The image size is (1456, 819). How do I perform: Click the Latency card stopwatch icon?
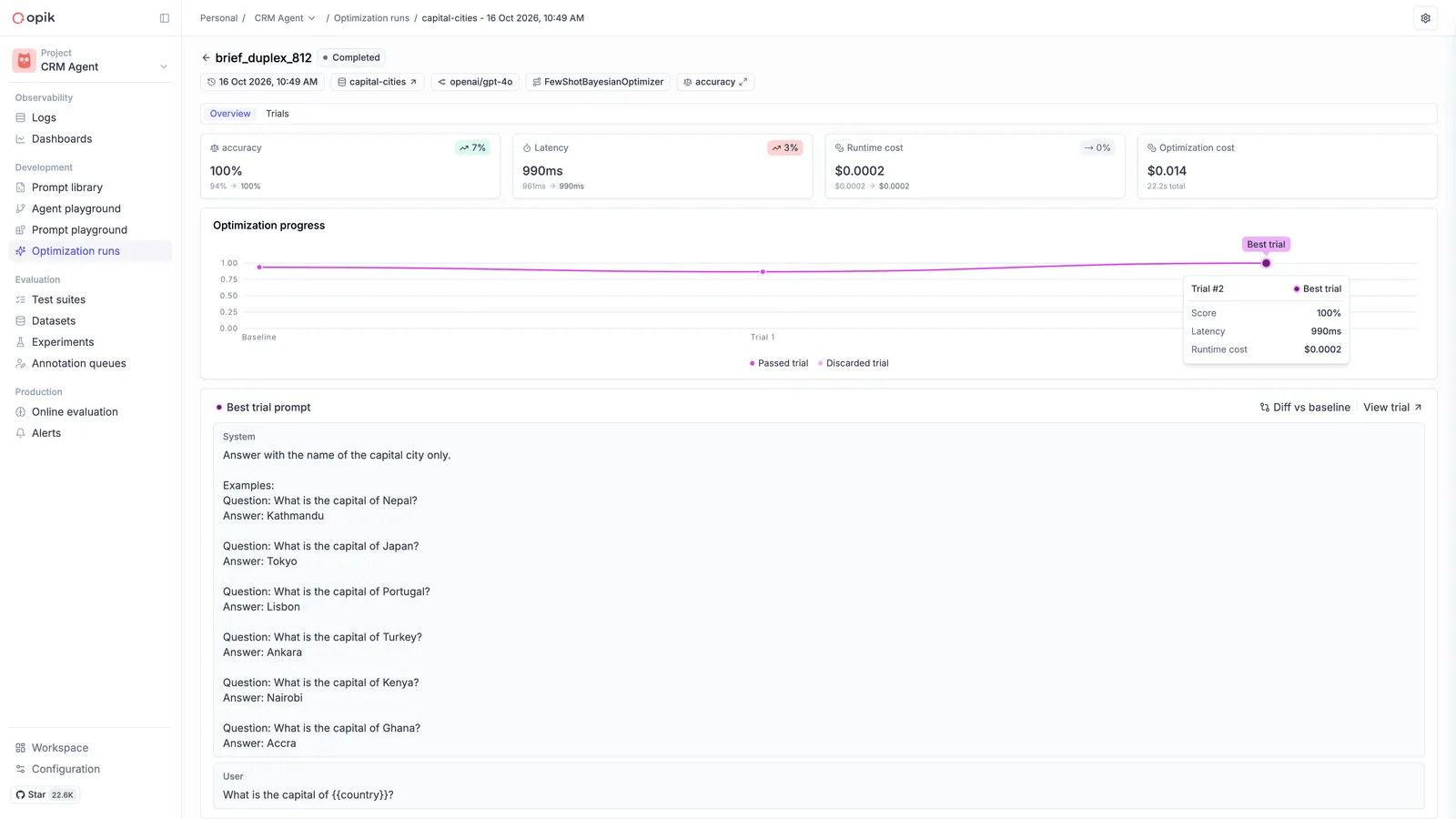[x=527, y=147]
